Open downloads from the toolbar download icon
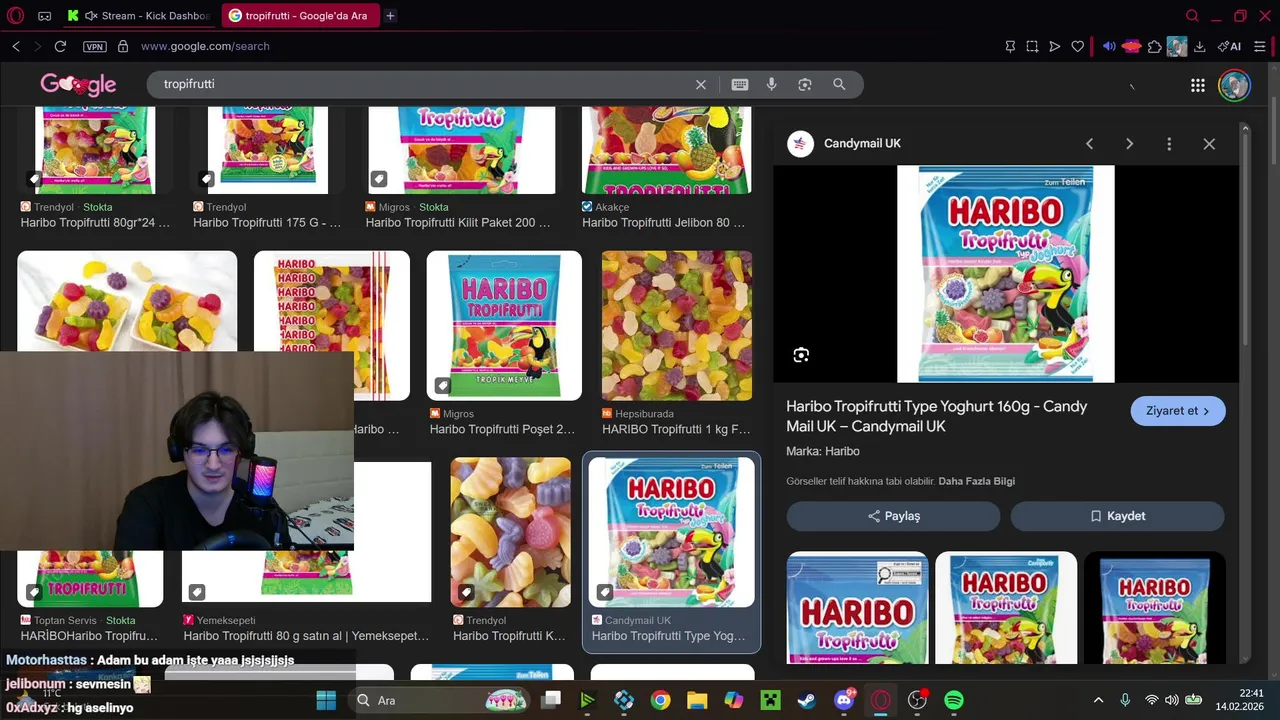The height and width of the screenshot is (720, 1280). pos(1199,46)
